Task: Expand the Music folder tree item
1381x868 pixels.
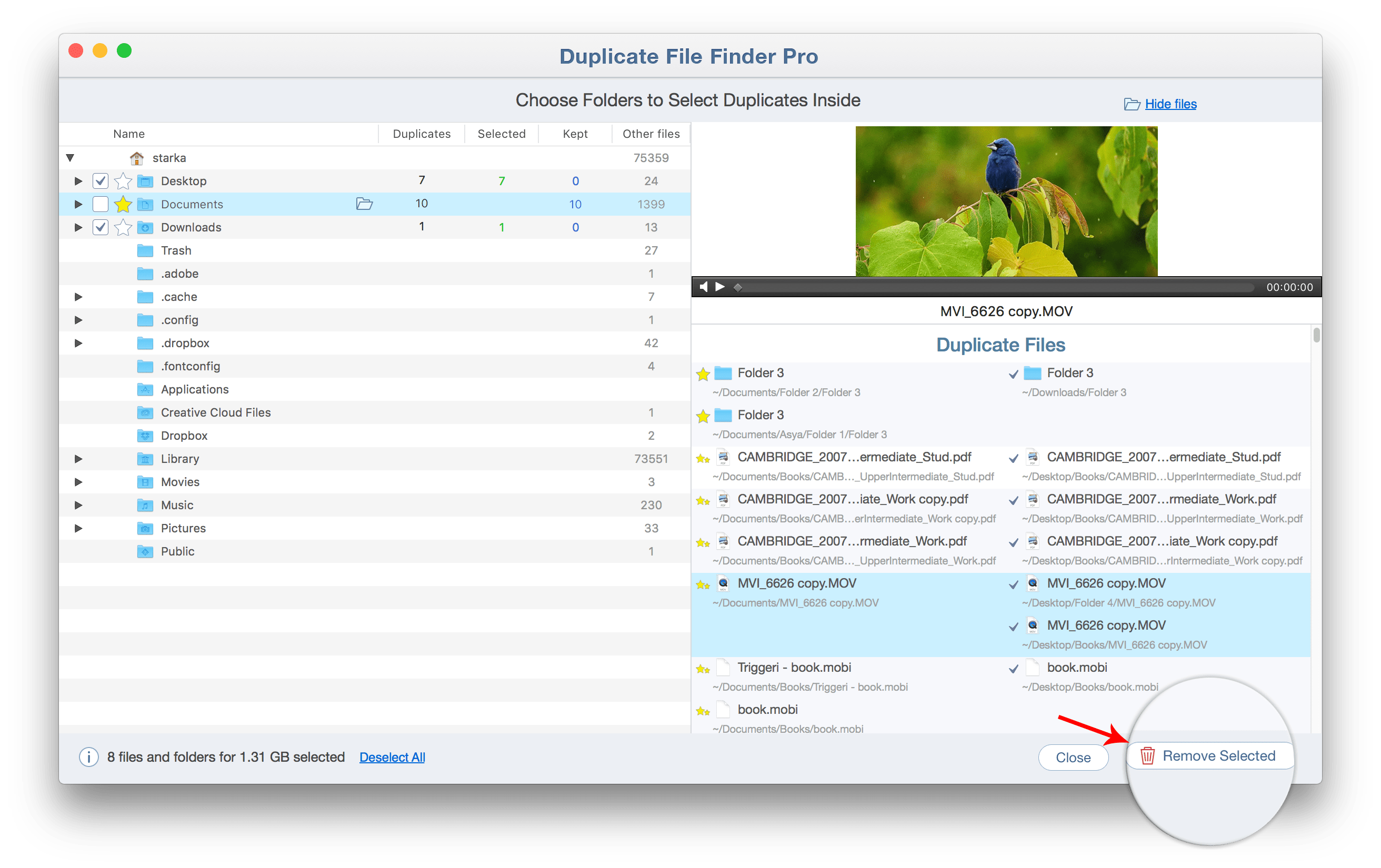Action: [79, 506]
